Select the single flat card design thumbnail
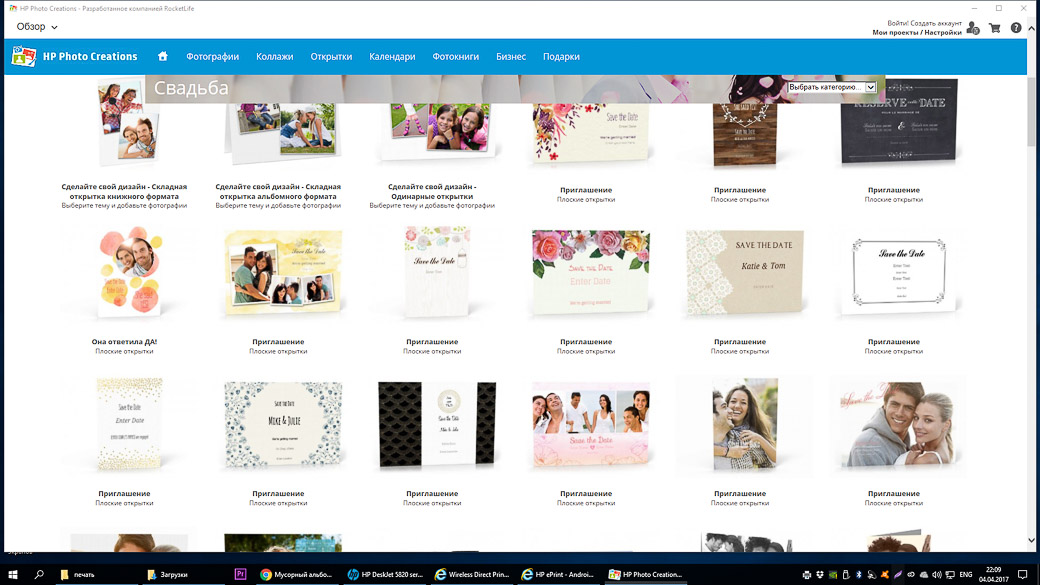 [x=437, y=130]
